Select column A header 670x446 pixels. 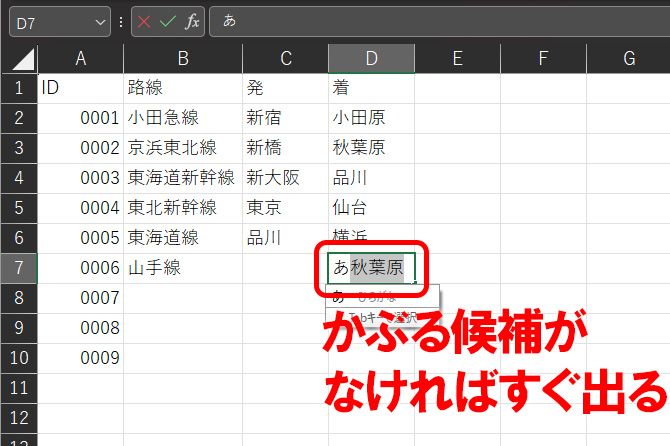point(80,59)
